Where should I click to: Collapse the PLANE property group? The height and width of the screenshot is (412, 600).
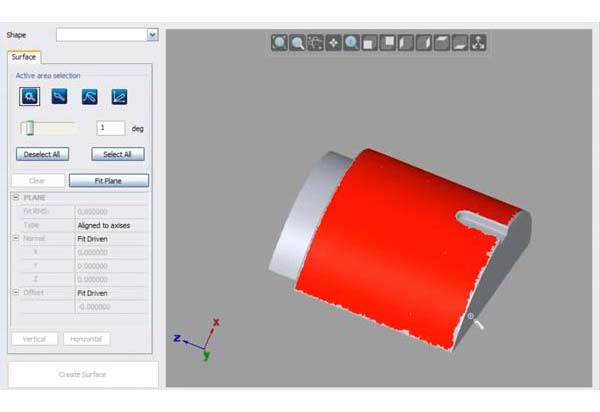click(x=16, y=198)
